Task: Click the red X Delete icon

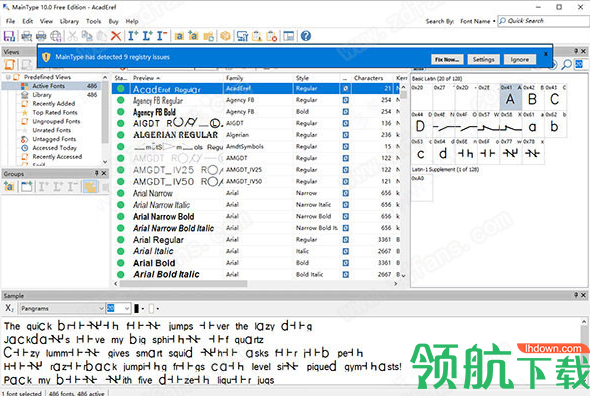Action: point(116,36)
